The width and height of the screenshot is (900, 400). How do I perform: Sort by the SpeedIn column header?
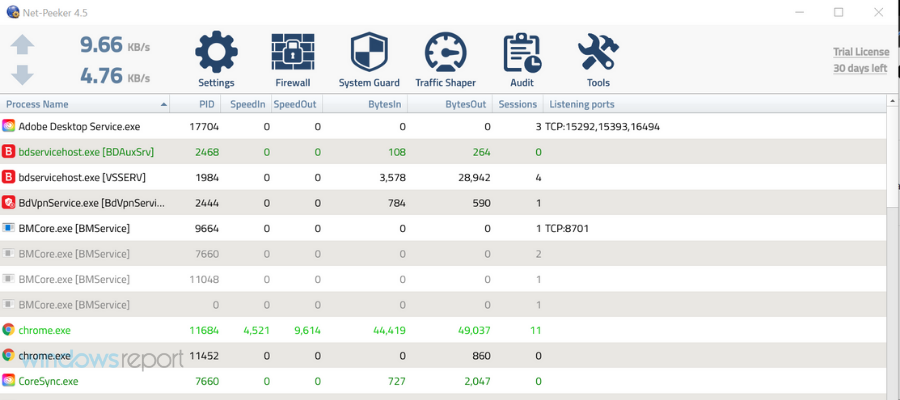[246, 104]
